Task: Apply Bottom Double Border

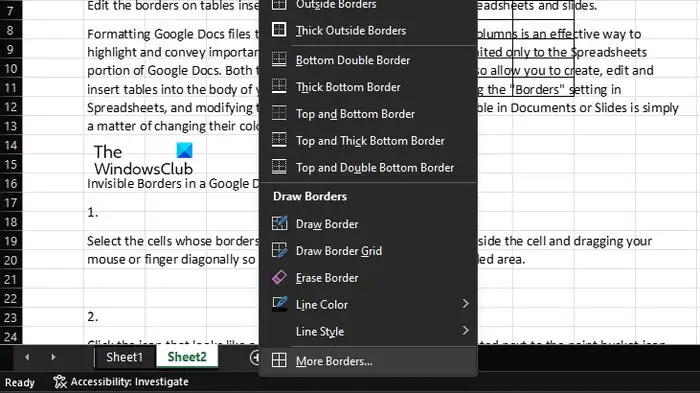Action: click(x=368, y=60)
